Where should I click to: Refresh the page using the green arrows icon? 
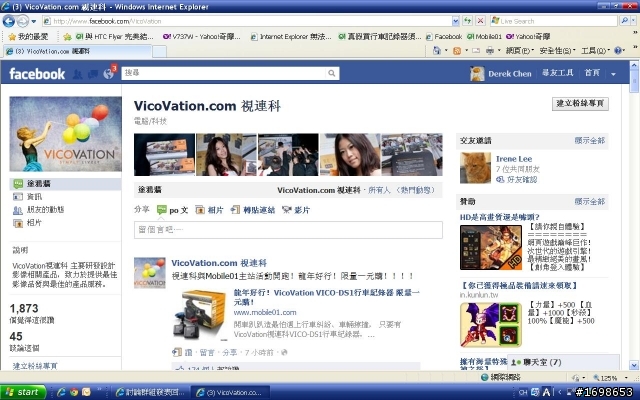point(467,21)
